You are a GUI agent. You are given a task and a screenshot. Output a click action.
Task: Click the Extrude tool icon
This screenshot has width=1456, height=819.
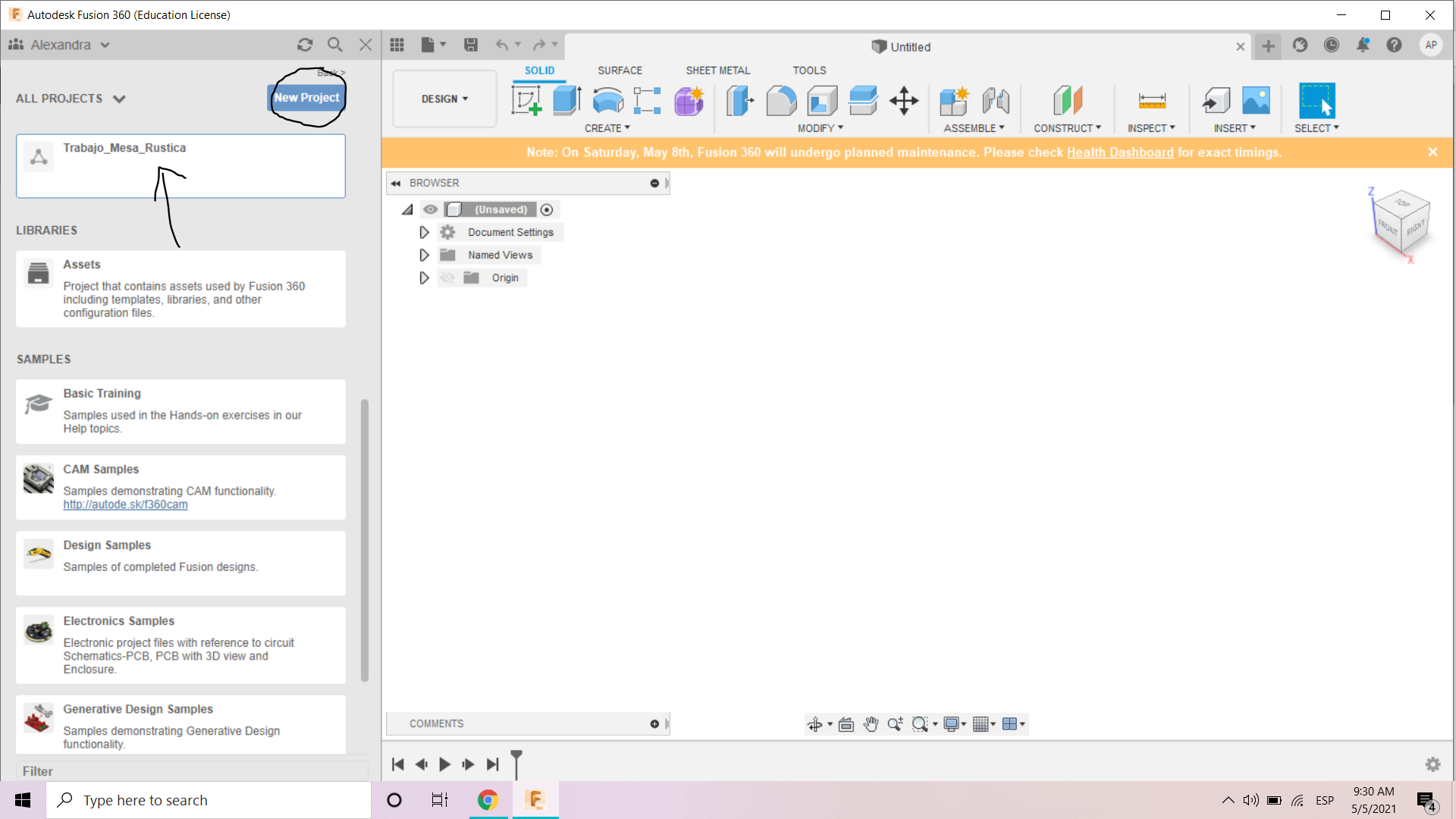pyautogui.click(x=566, y=100)
